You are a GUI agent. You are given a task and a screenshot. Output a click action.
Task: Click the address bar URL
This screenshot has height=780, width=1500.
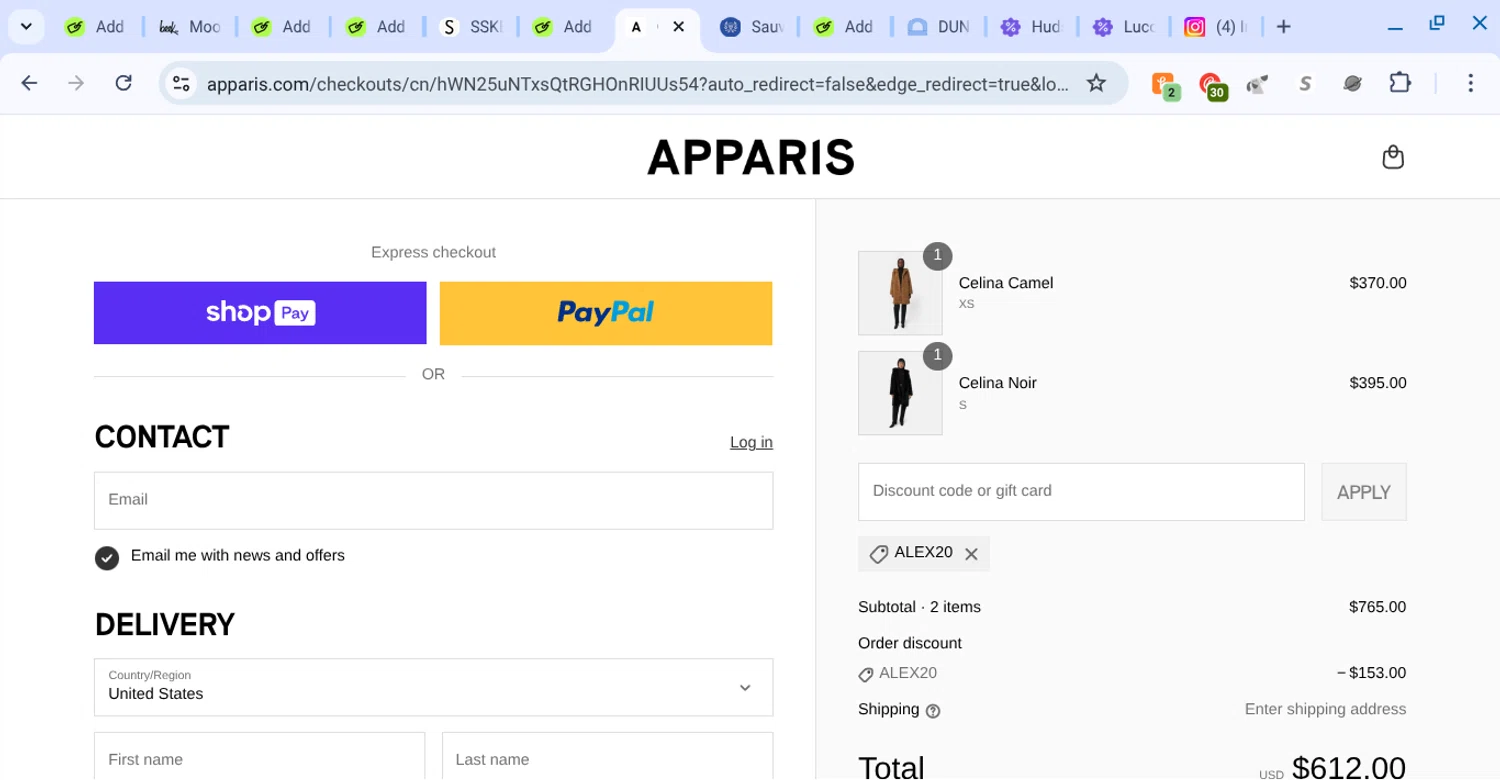tap(637, 84)
